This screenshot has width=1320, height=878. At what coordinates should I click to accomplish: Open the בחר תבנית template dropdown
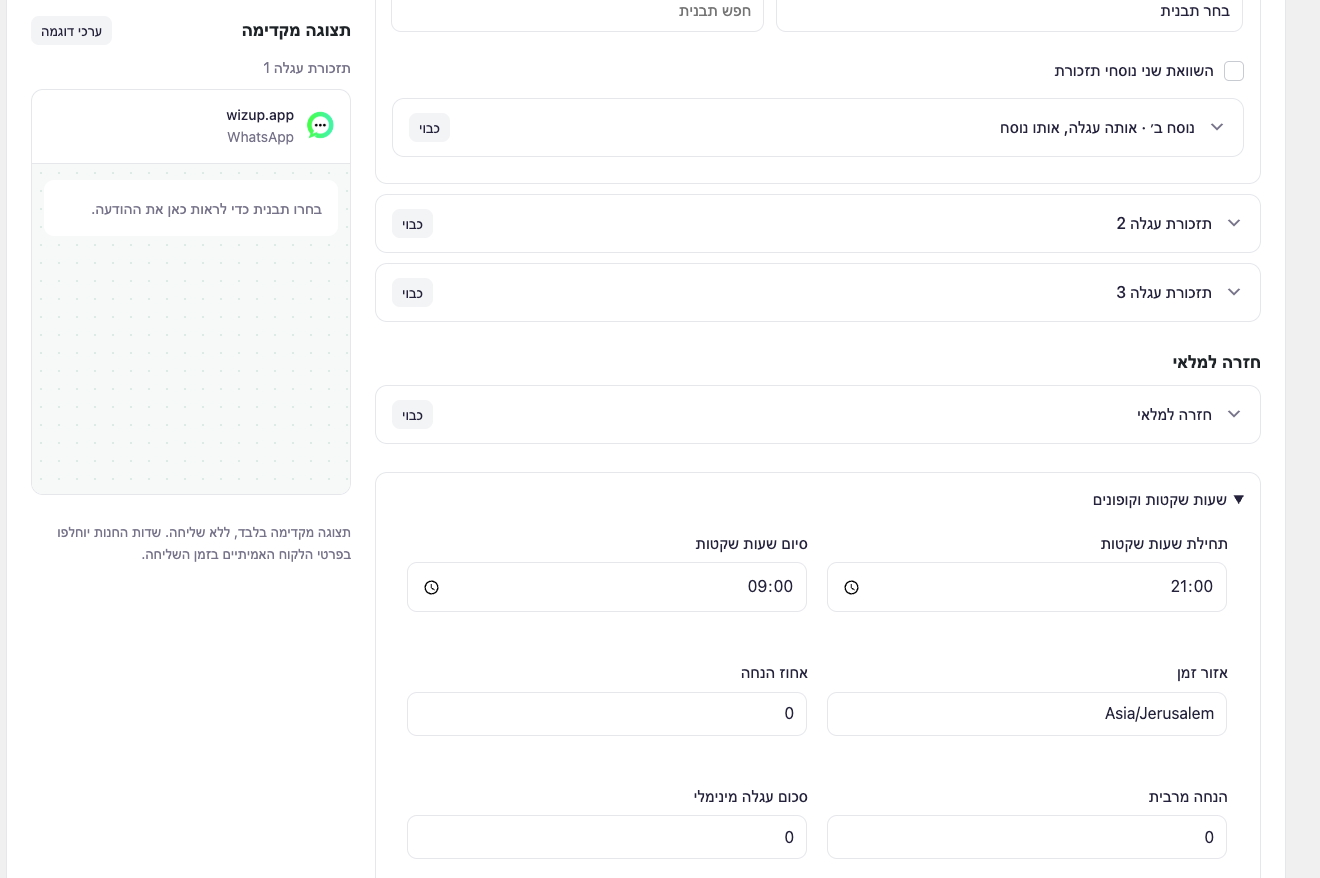1010,12
